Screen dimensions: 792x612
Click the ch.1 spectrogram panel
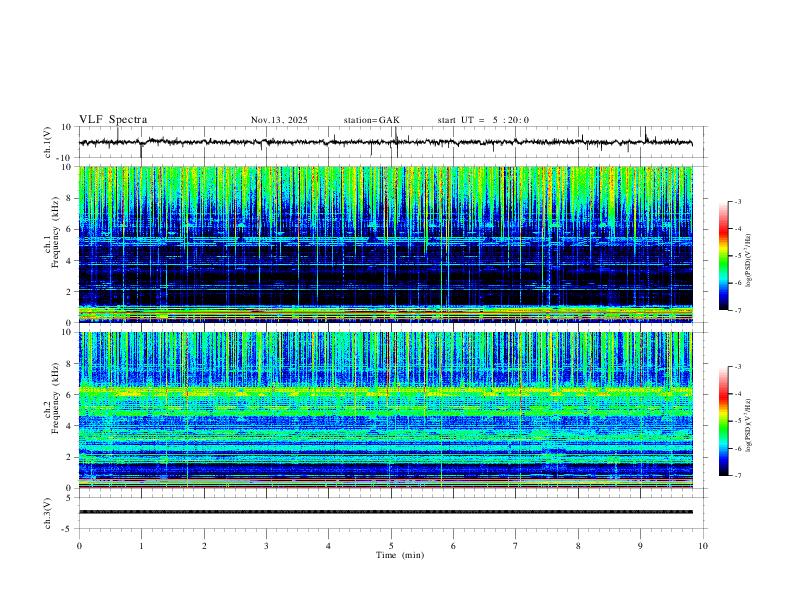[385, 244]
